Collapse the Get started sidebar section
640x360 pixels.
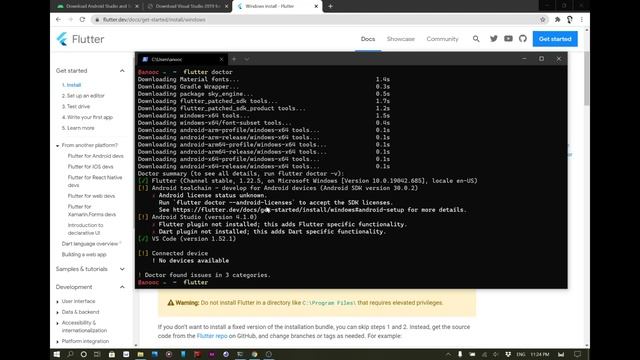point(122,71)
